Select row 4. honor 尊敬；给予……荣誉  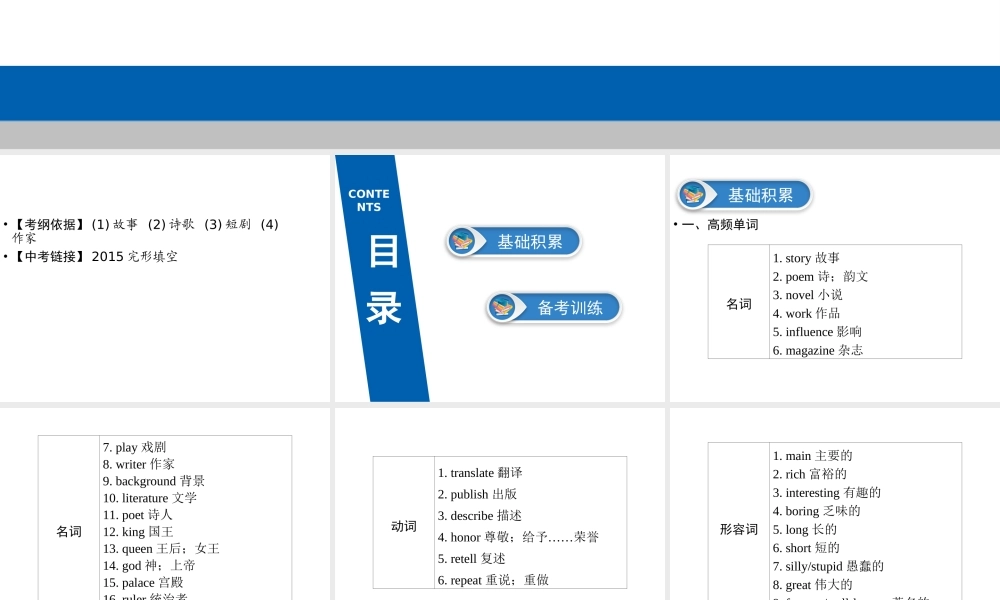coord(518,537)
